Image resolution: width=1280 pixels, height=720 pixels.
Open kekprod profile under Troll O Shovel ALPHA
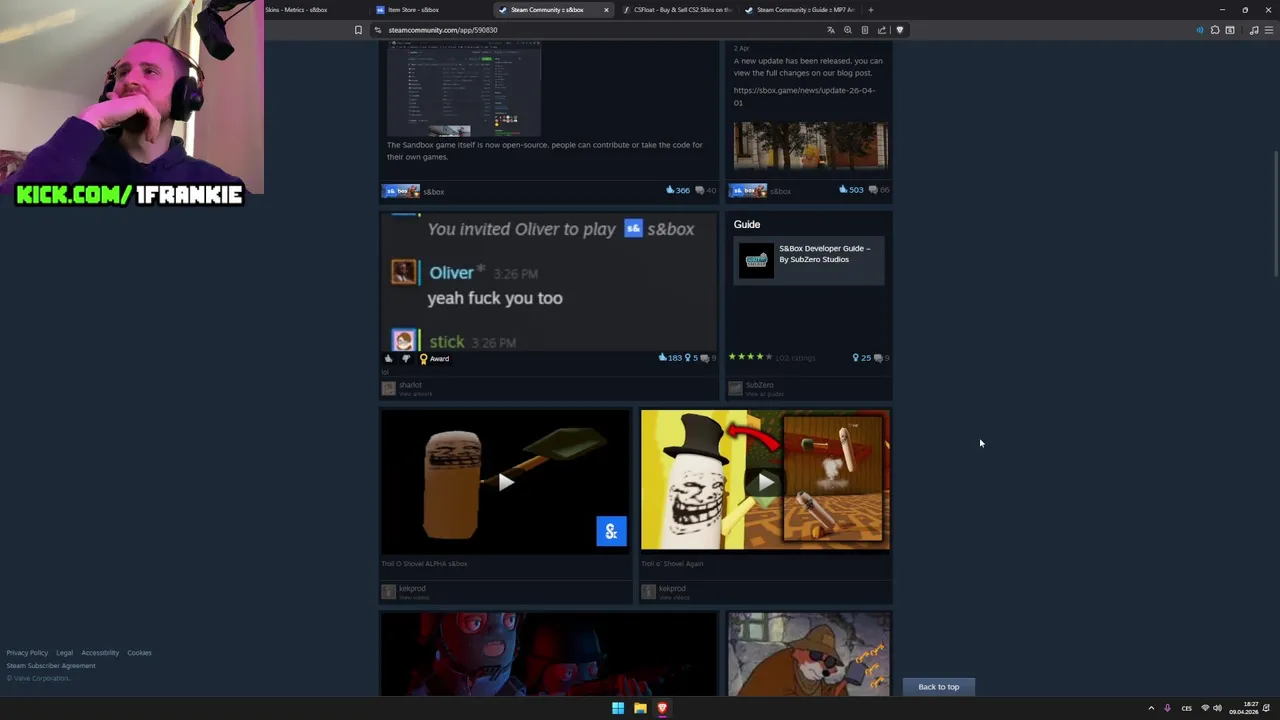(x=412, y=589)
